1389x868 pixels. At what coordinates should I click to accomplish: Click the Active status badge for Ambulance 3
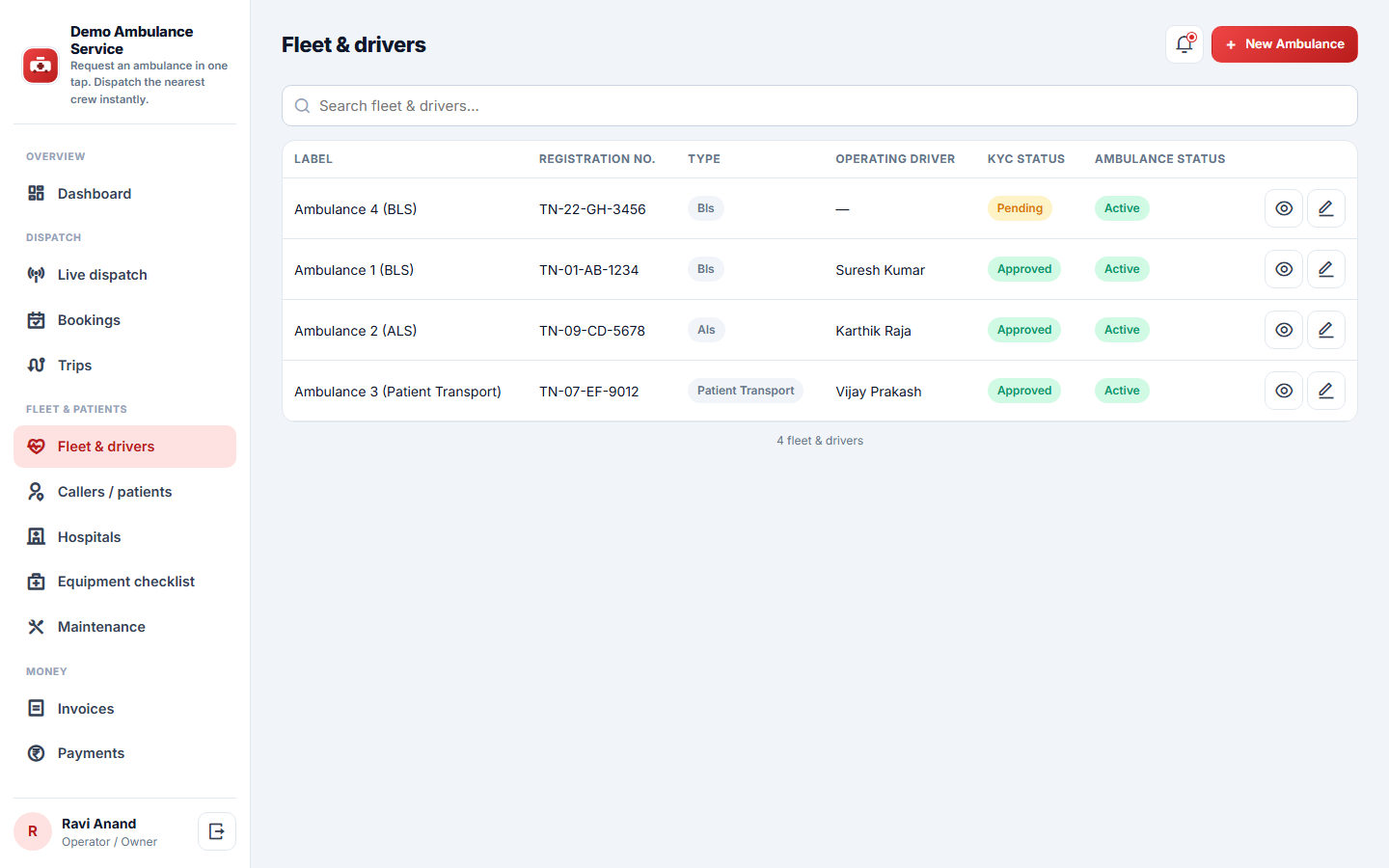pos(1122,391)
